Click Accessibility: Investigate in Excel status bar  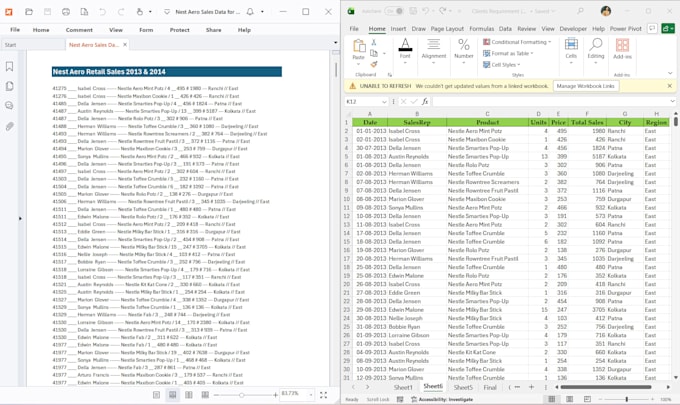[442, 399]
